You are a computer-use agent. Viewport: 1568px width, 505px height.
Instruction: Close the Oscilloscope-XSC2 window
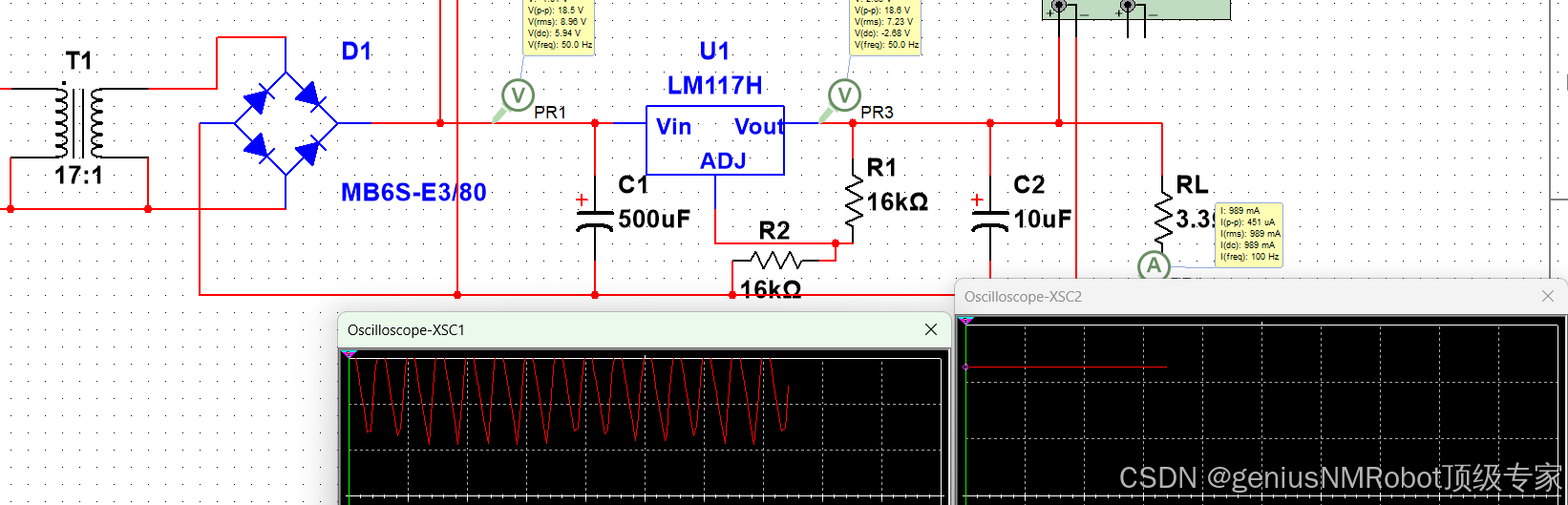(1548, 296)
